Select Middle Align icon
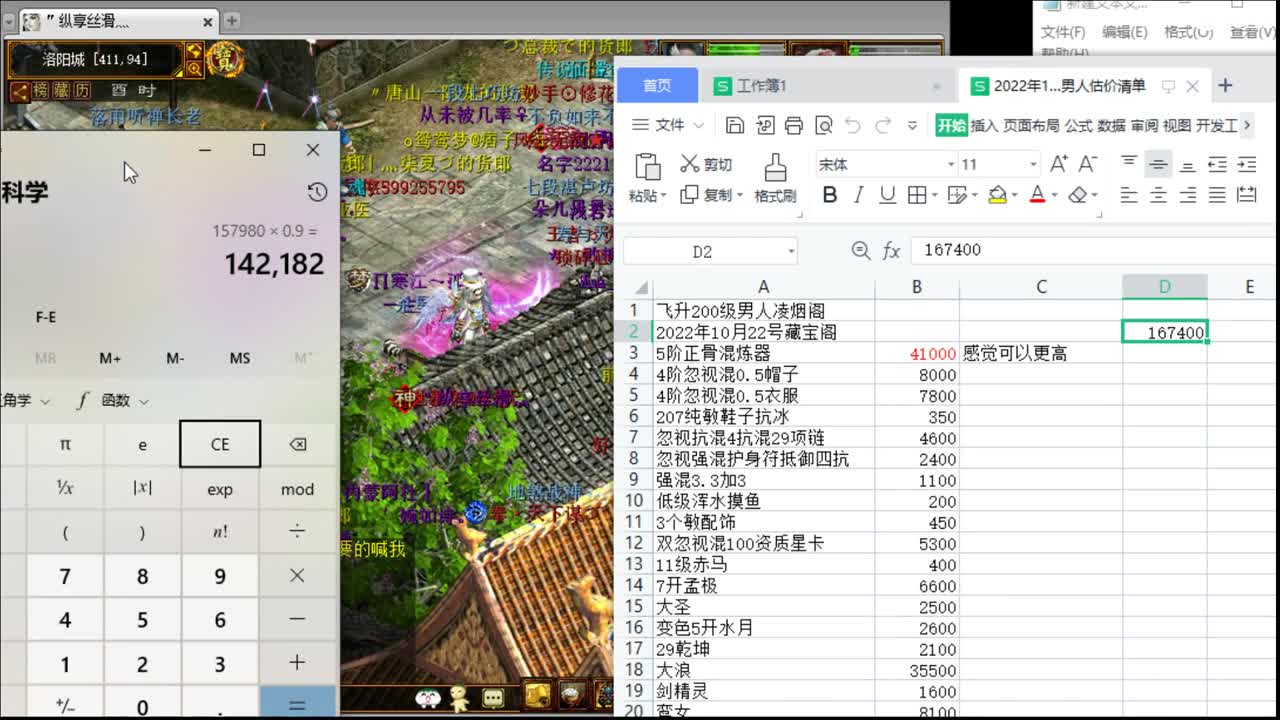Viewport: 1280px width, 720px height. tap(1158, 164)
